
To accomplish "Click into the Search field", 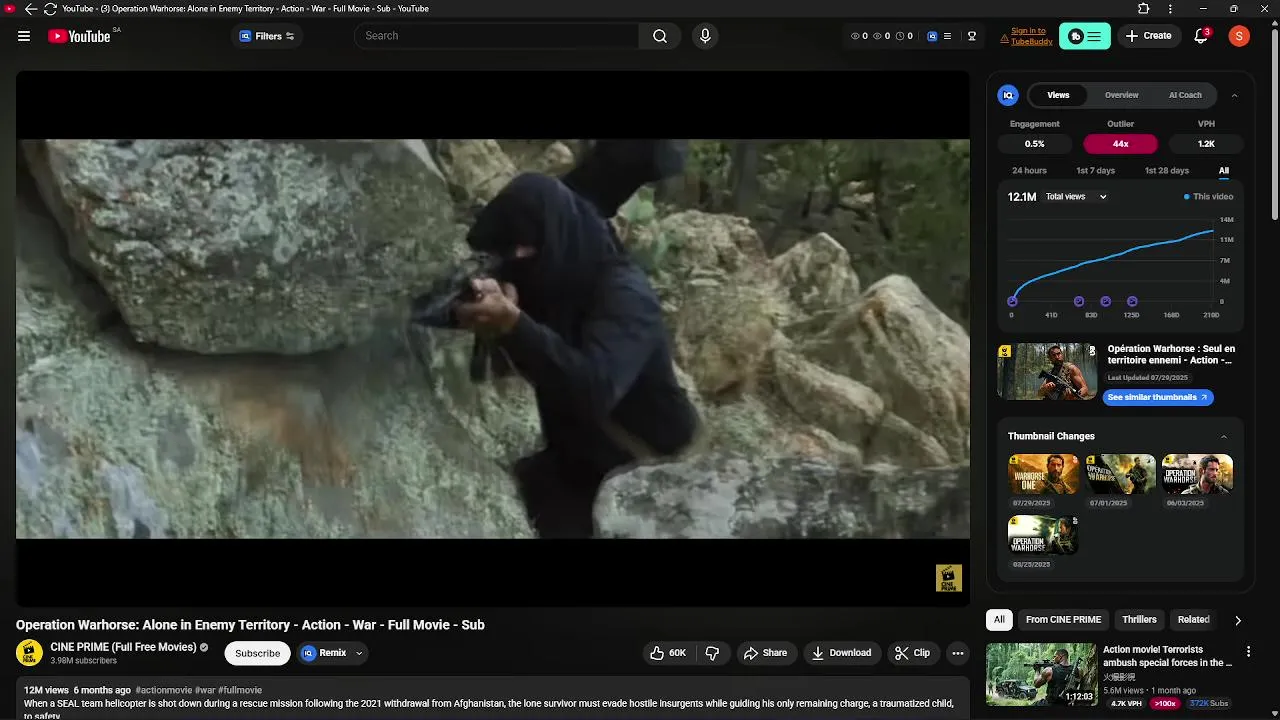I will pyautogui.click(x=497, y=36).
